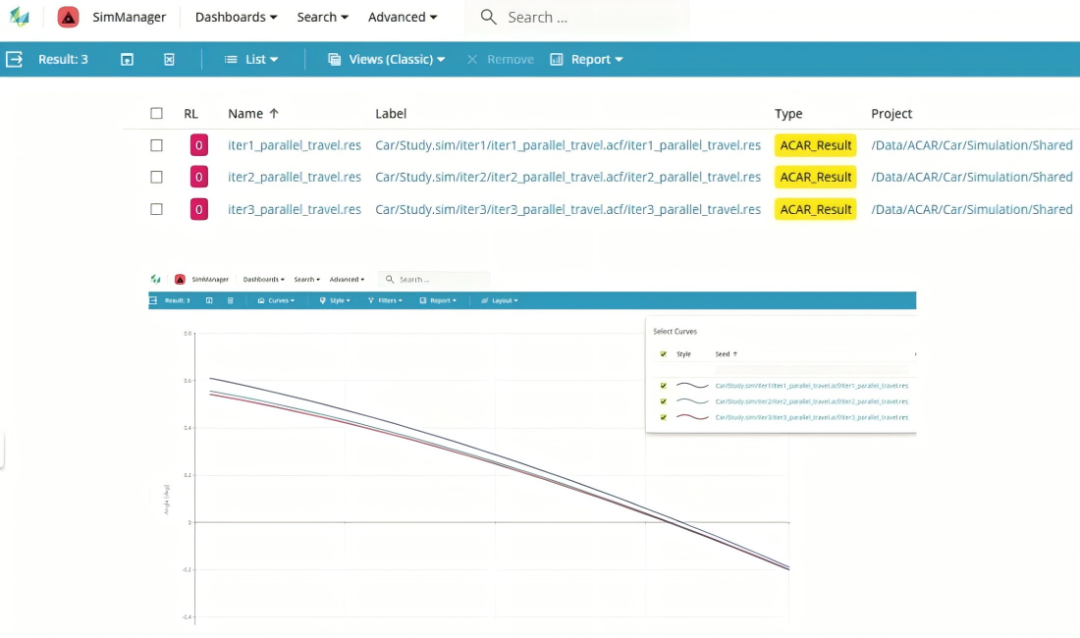
Task: Open the Style dropdown in lower viewer
Action: (x=335, y=300)
